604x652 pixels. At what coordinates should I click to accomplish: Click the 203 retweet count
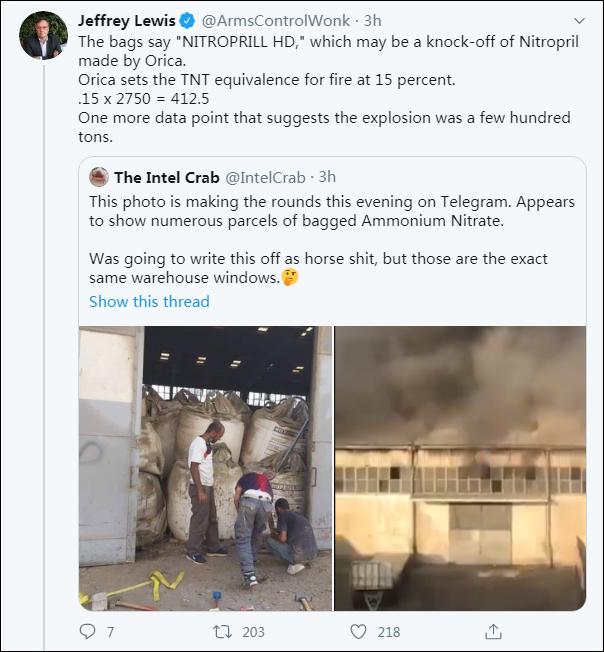pyautogui.click(x=253, y=631)
